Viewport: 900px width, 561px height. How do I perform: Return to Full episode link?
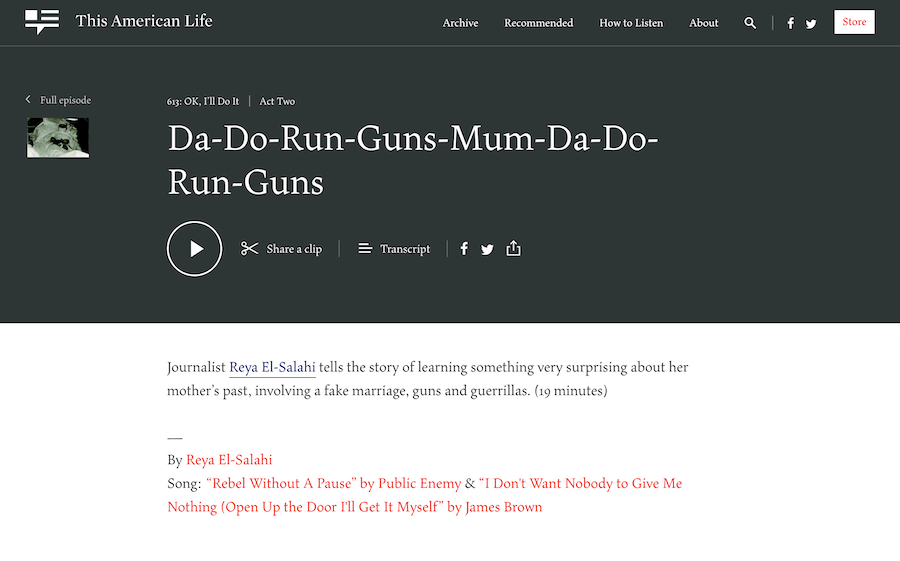[65, 100]
